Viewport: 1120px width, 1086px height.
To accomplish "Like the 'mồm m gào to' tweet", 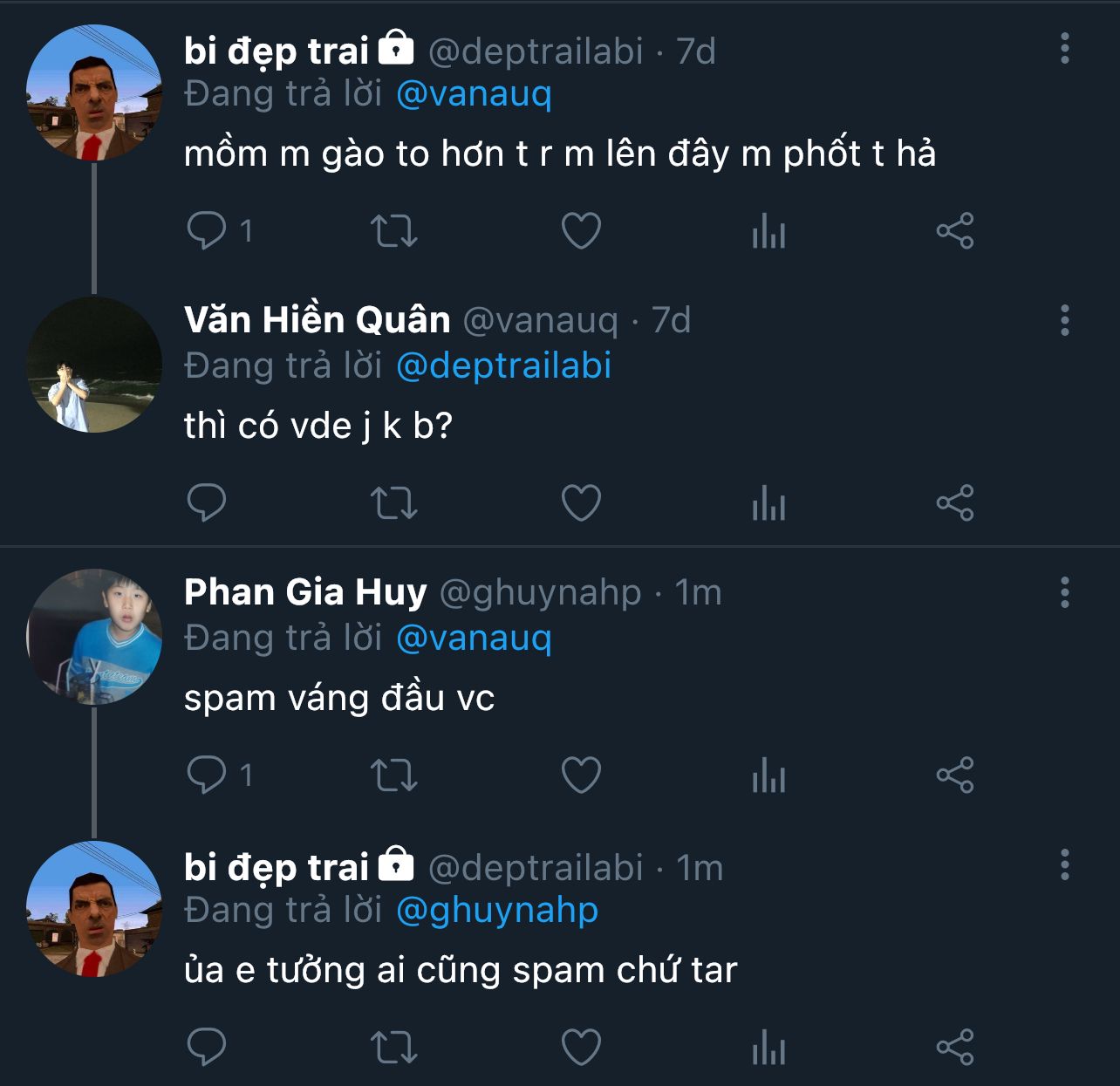I will point(581,231).
